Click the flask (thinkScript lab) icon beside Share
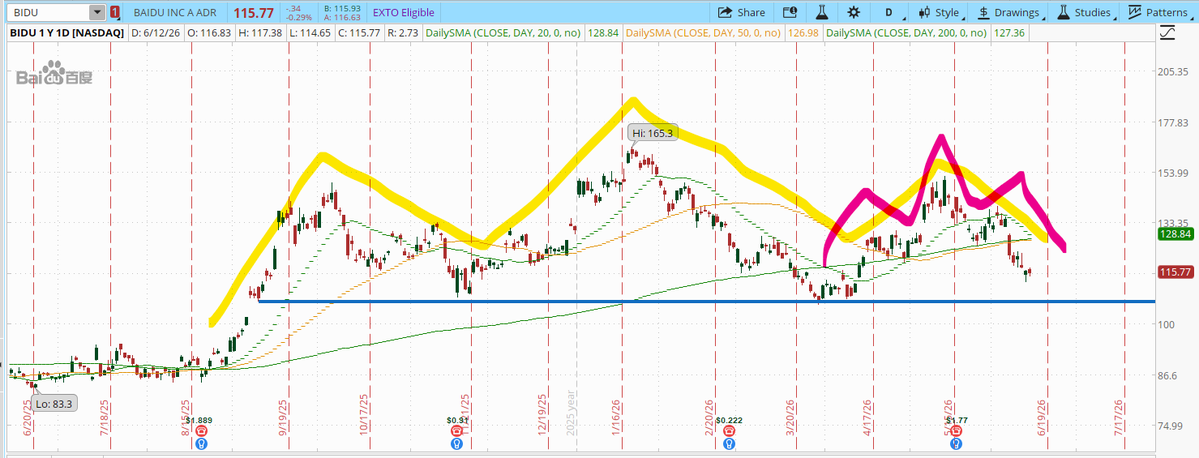The height and width of the screenshot is (458, 1199). 822,12
